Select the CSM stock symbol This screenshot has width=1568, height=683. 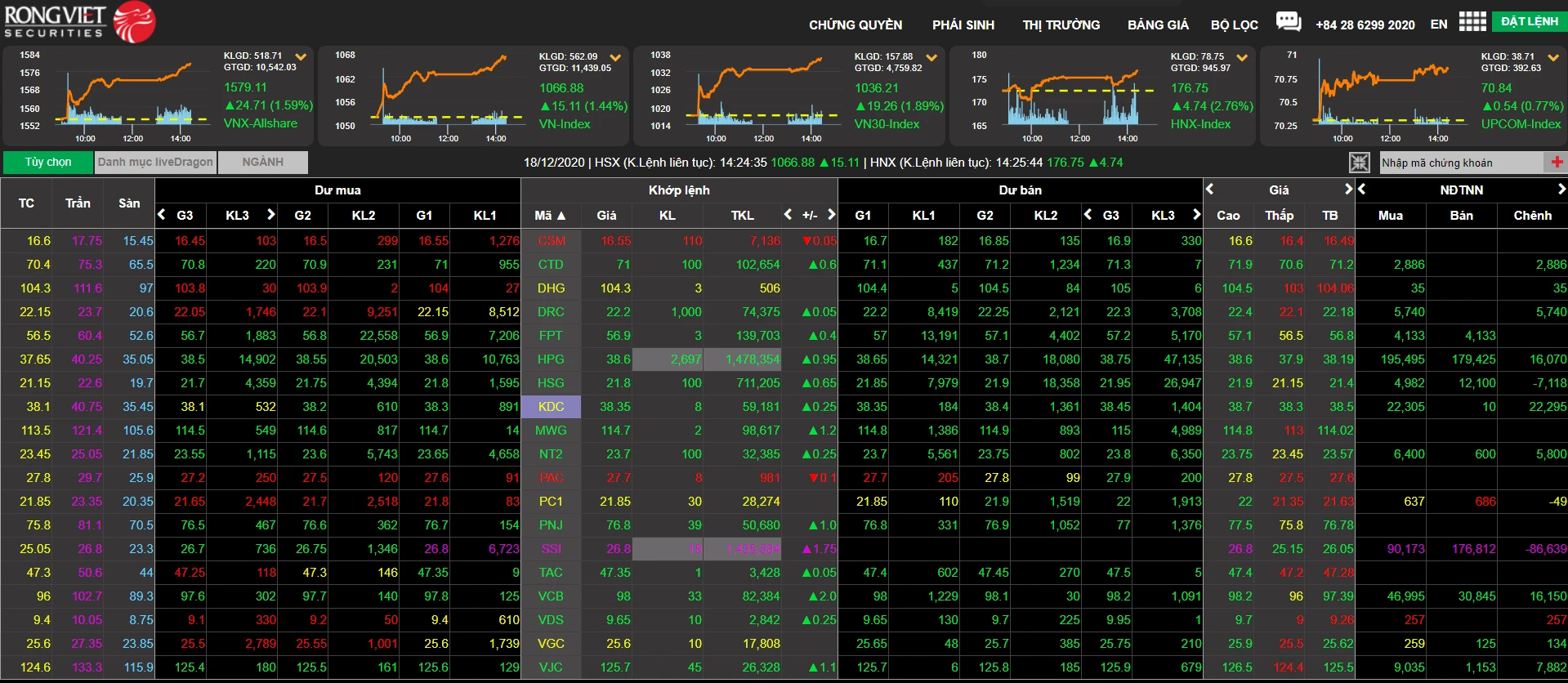[x=551, y=240]
